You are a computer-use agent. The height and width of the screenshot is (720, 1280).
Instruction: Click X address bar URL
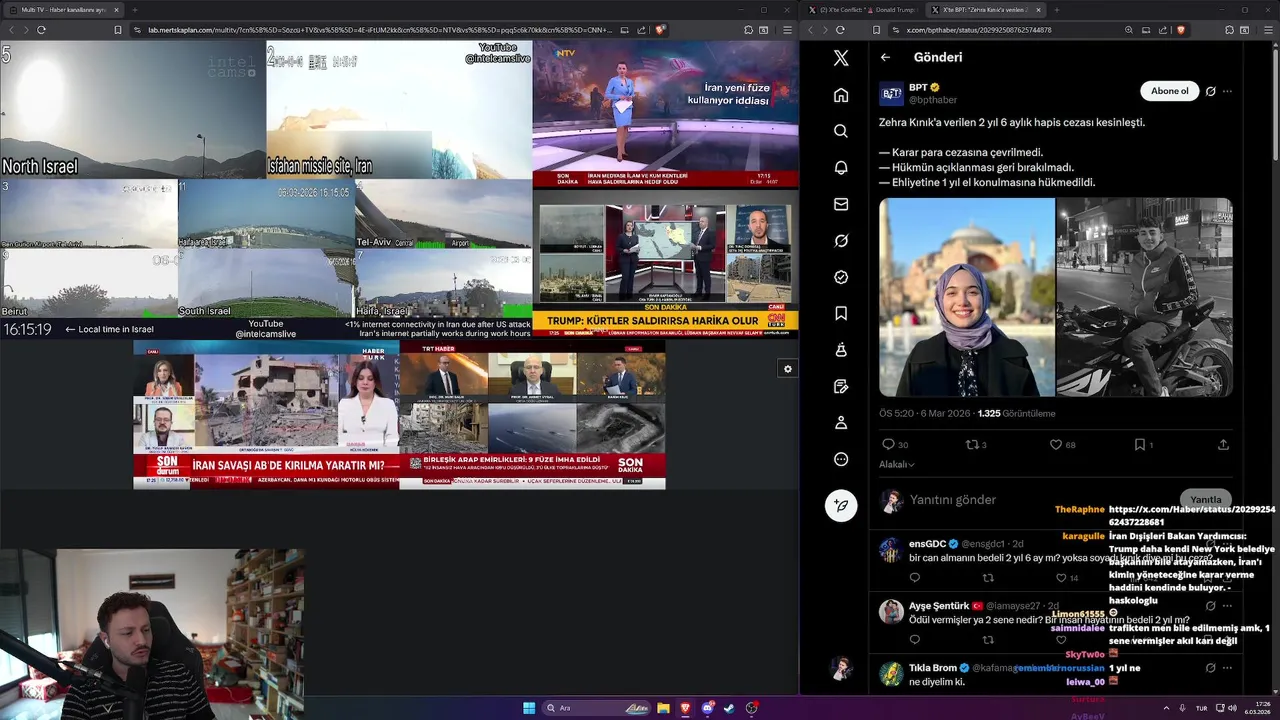(x=978, y=30)
